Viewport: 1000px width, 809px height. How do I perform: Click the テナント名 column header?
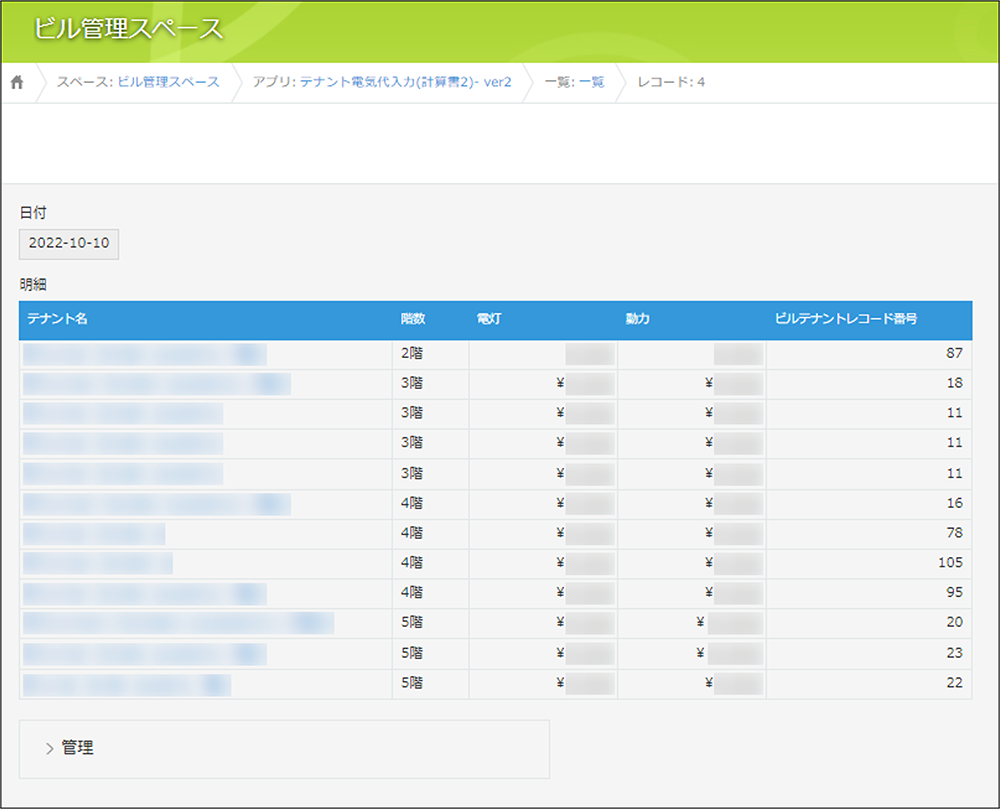click(x=58, y=319)
